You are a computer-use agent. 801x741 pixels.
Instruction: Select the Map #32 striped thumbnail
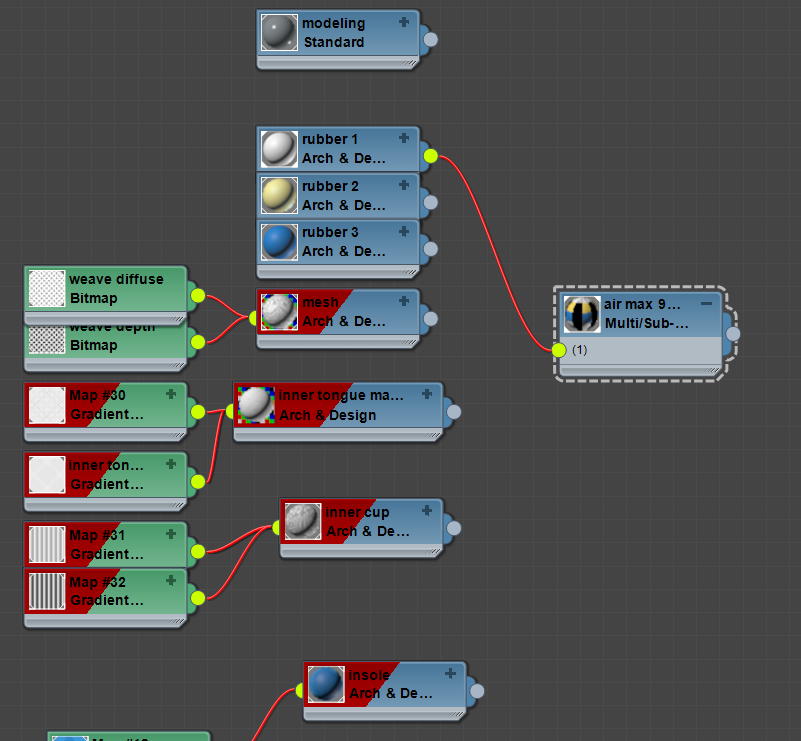tap(46, 591)
